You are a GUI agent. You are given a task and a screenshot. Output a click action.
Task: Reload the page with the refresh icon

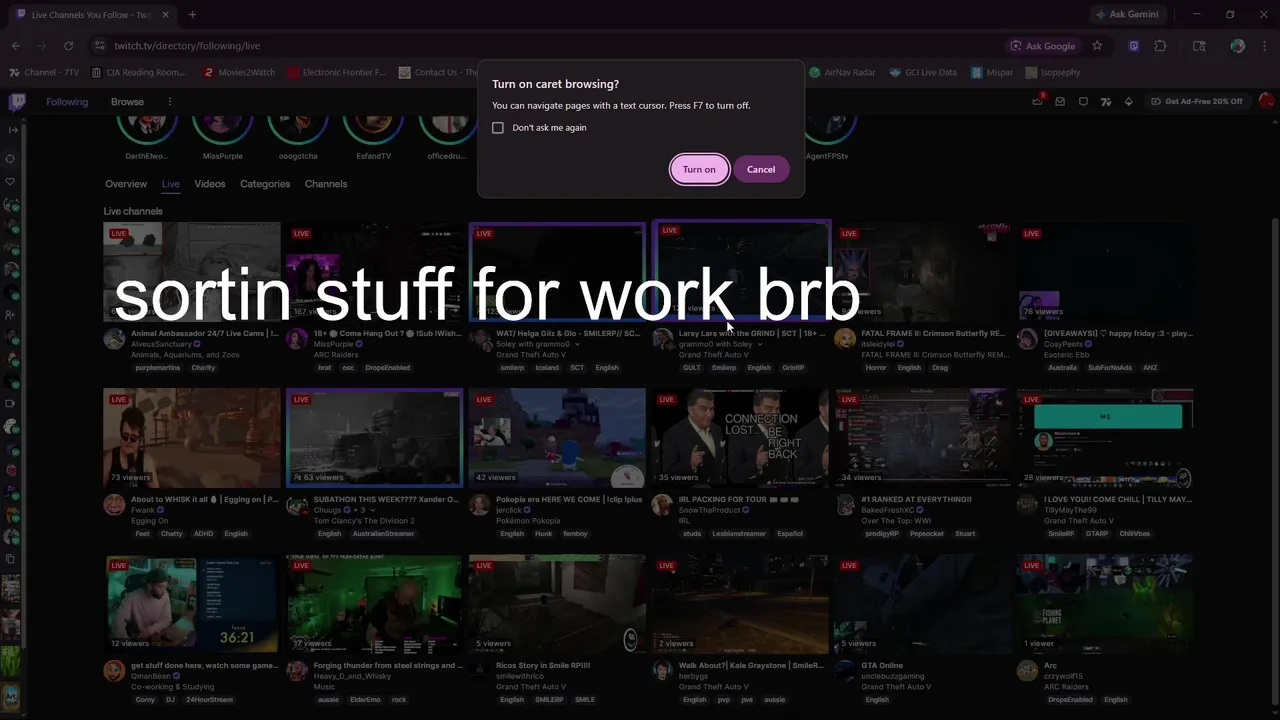[x=68, y=46]
